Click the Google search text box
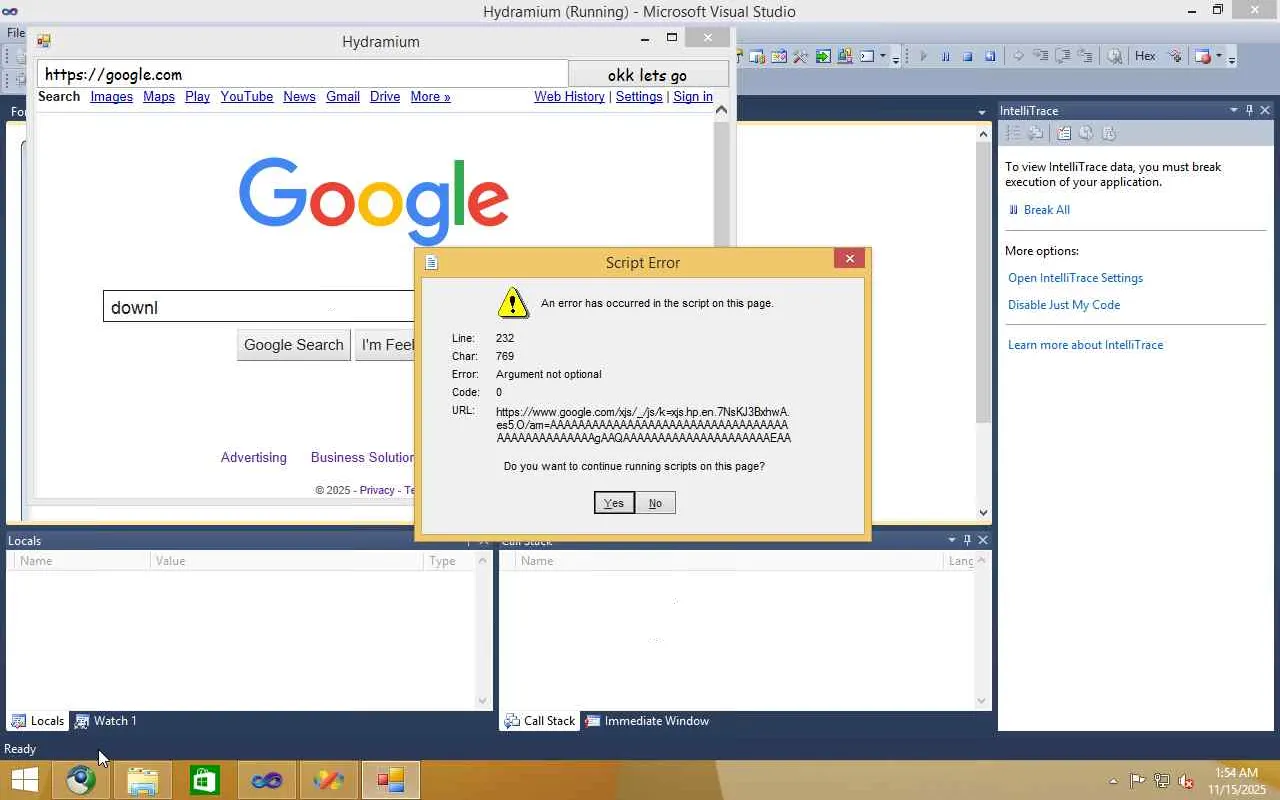The height and width of the screenshot is (800, 1280). coord(259,307)
